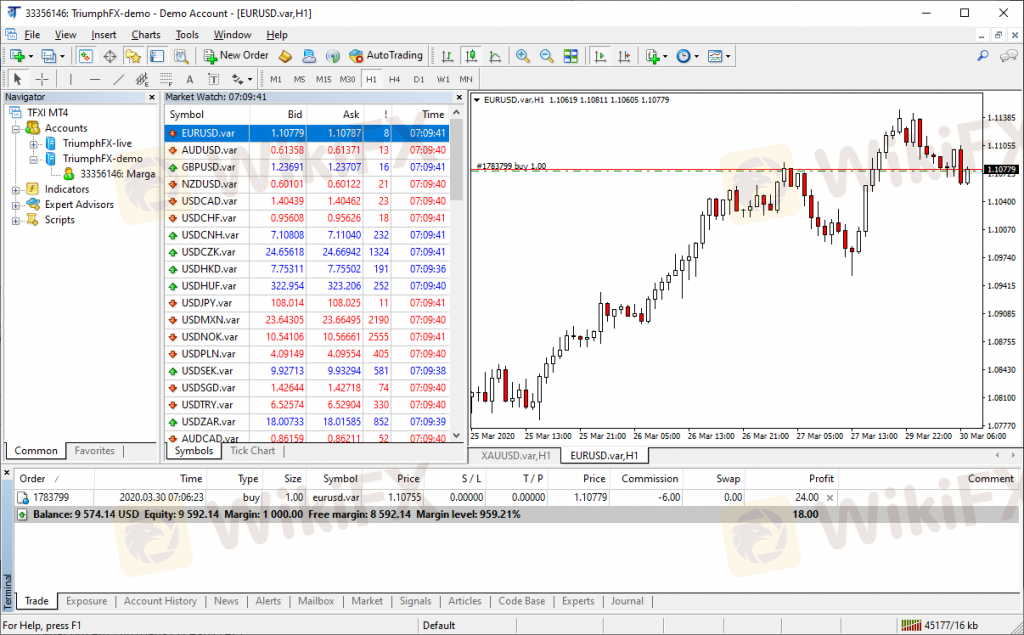This screenshot has width=1024, height=635.
Task: Open the Charts menu
Action: 145,35
